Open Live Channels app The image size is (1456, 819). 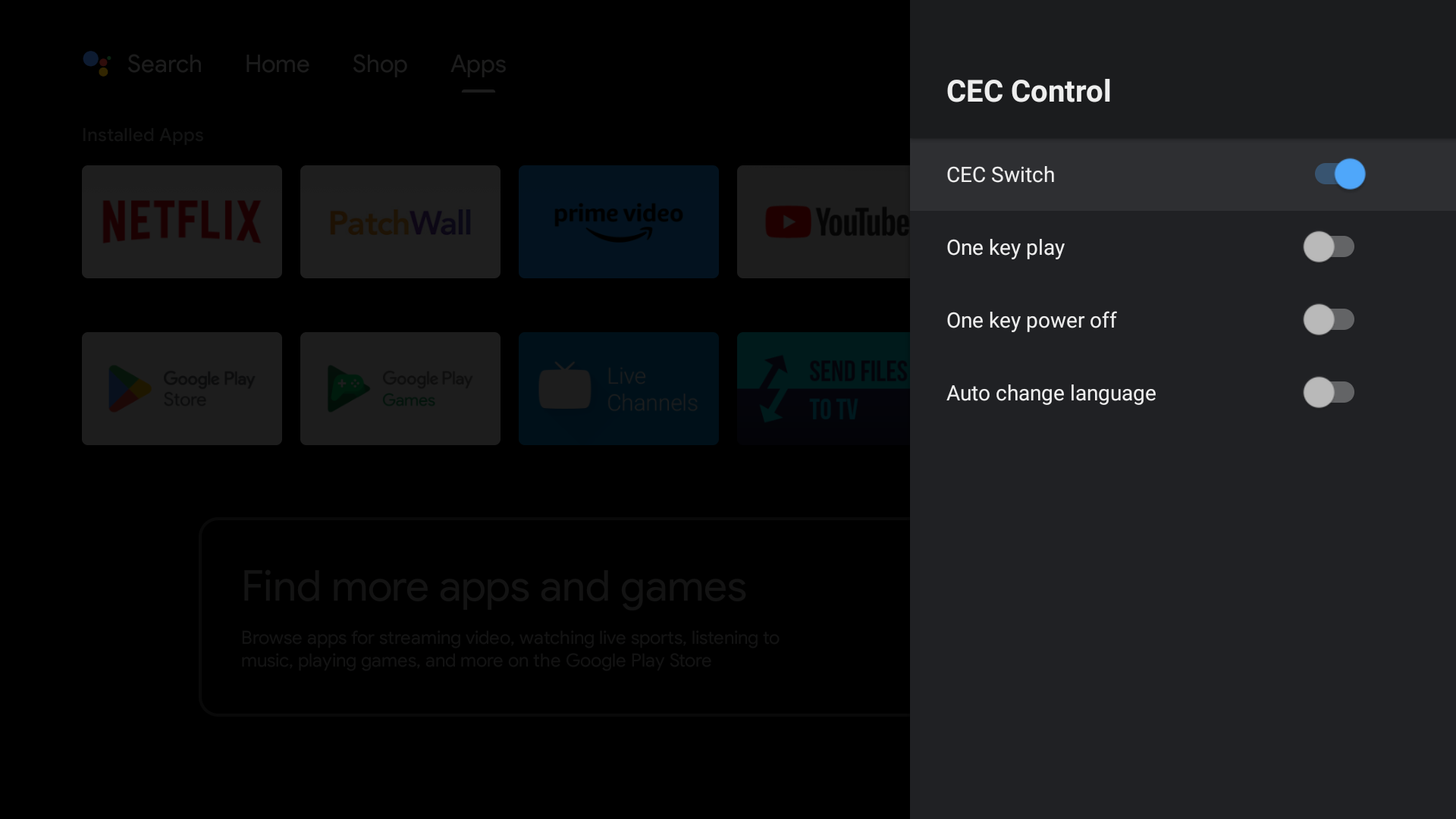619,388
